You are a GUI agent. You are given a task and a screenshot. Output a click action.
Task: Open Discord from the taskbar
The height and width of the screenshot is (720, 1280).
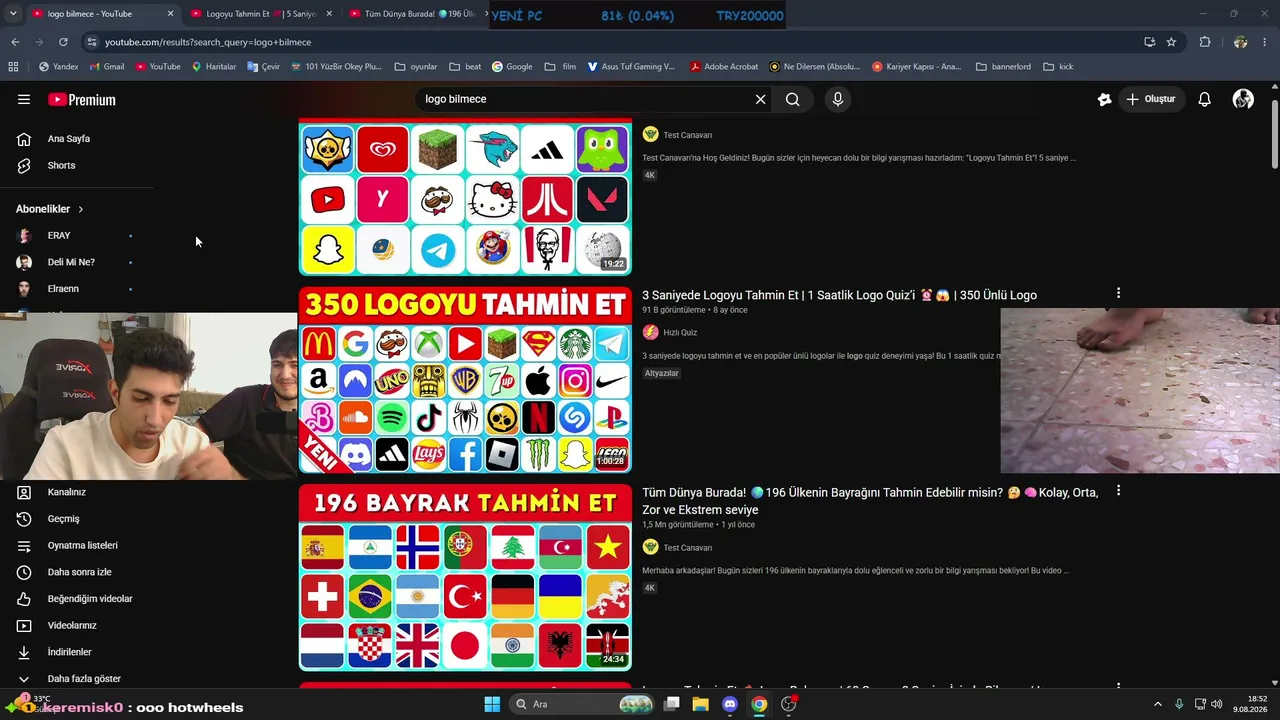coord(730,704)
